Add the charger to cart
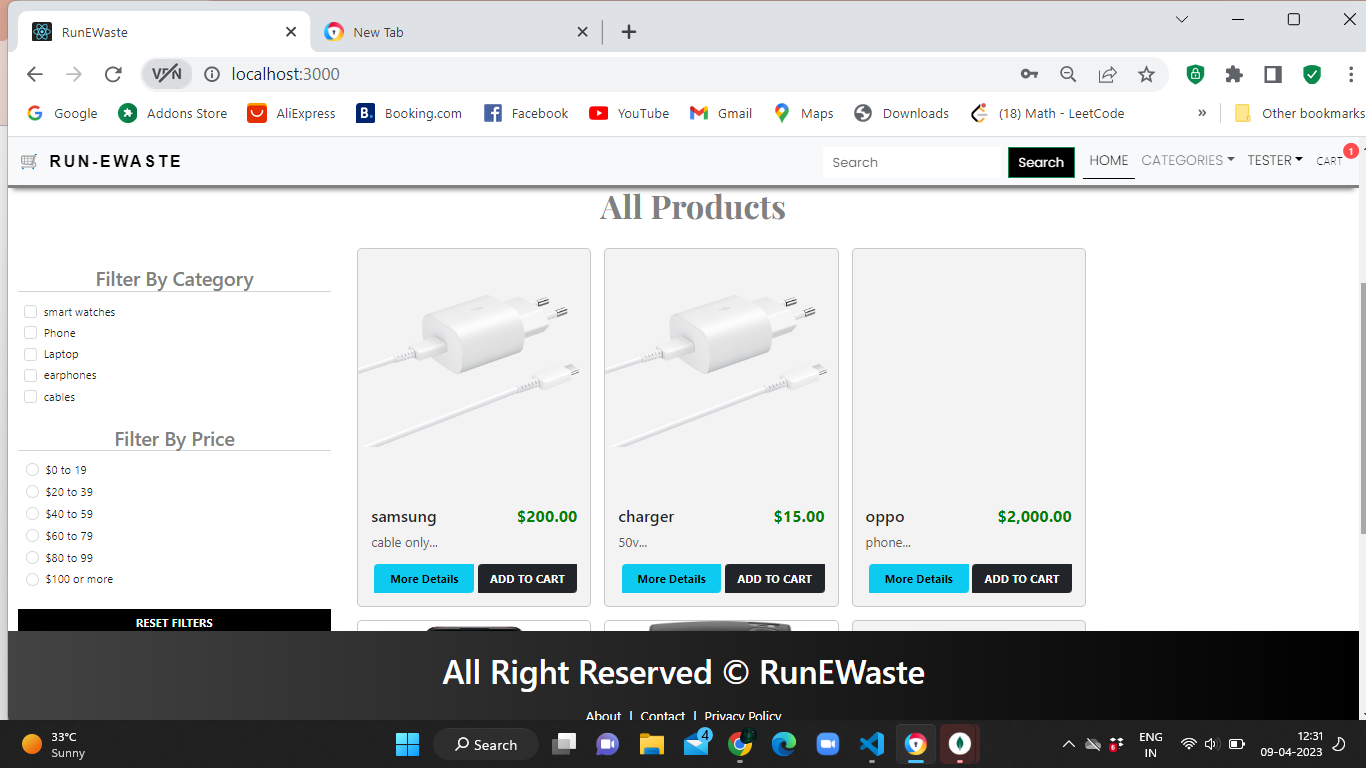This screenshot has width=1366, height=768. coord(775,579)
